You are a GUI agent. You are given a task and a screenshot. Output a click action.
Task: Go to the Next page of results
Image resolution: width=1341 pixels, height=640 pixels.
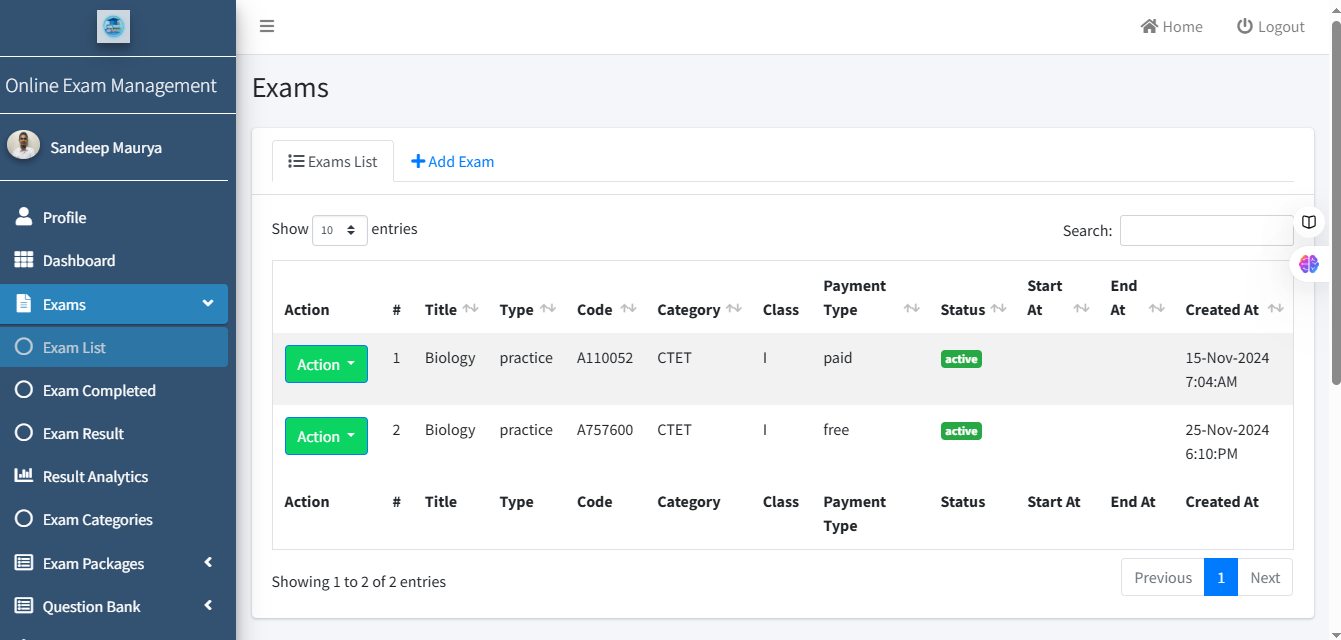click(x=1265, y=577)
